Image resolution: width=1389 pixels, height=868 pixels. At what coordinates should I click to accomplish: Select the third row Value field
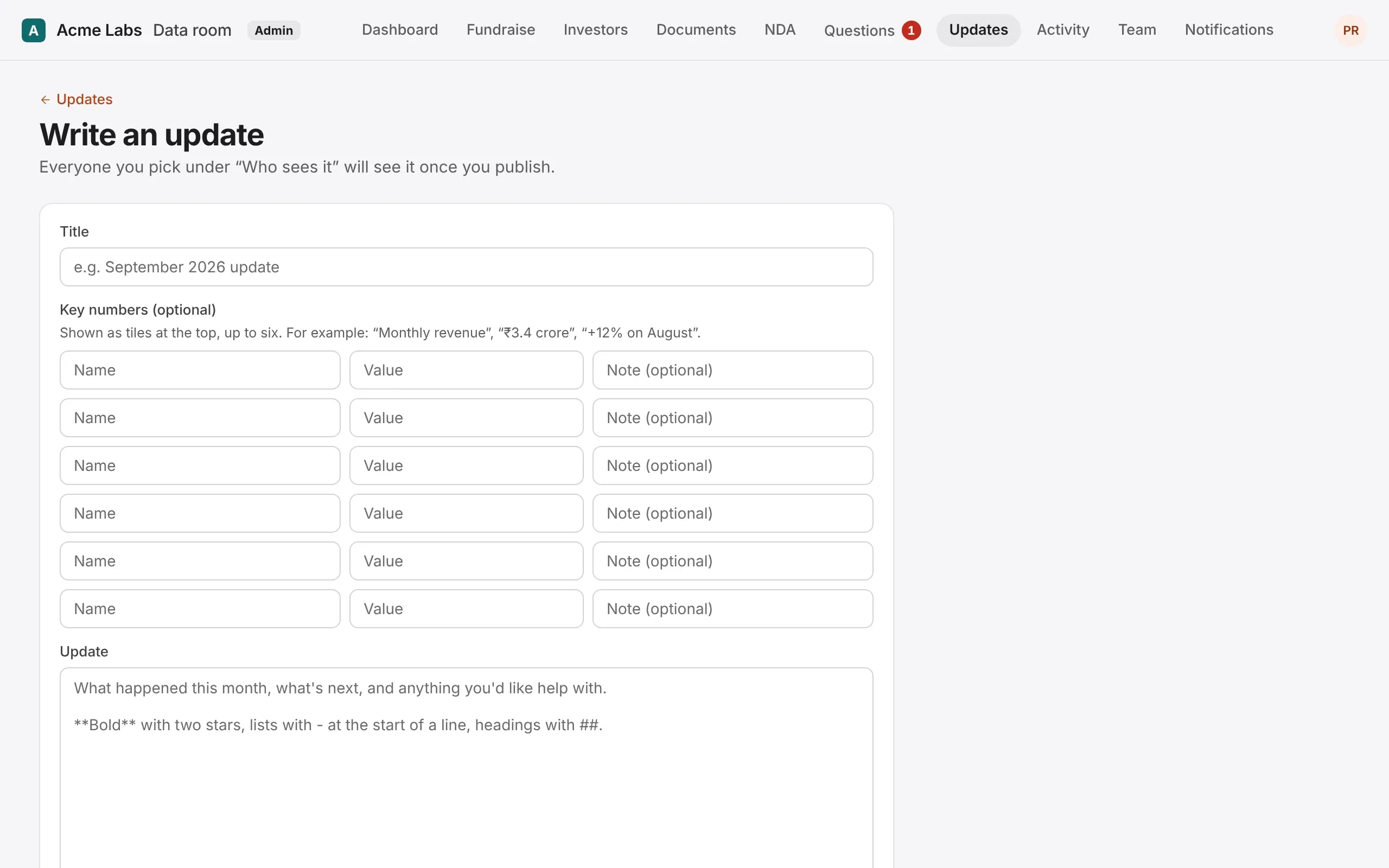(466, 465)
